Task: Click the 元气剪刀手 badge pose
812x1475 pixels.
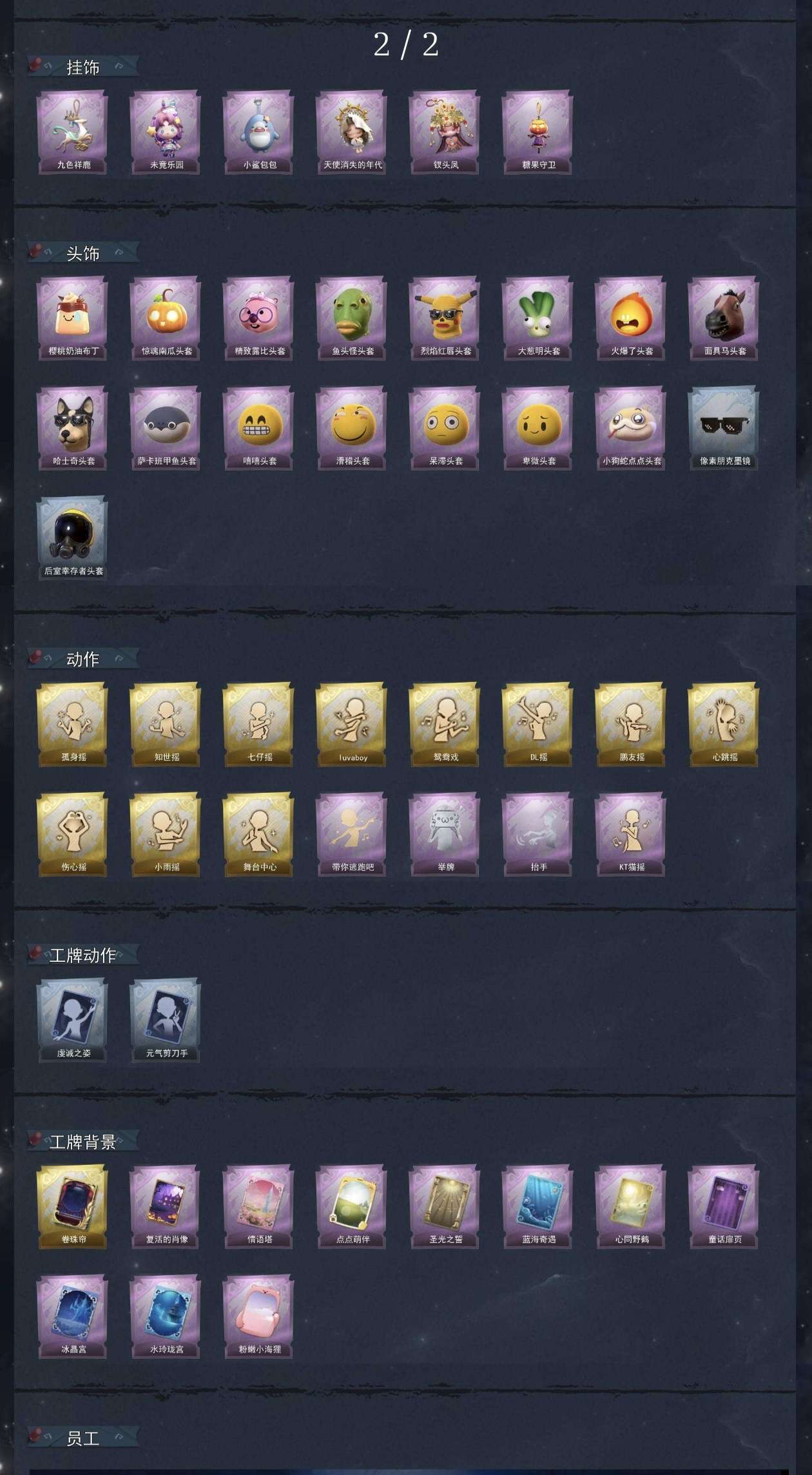Action: click(166, 1021)
